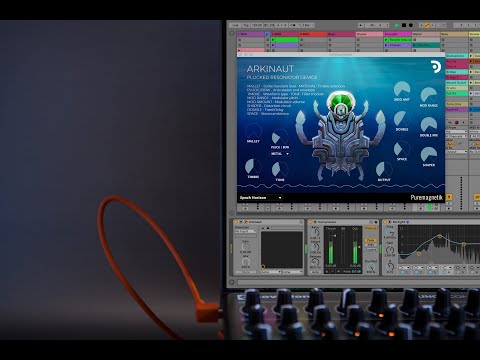Click the Arkinaut device Mix knob
The height and width of the screenshot is (360, 480).
[246, 262]
